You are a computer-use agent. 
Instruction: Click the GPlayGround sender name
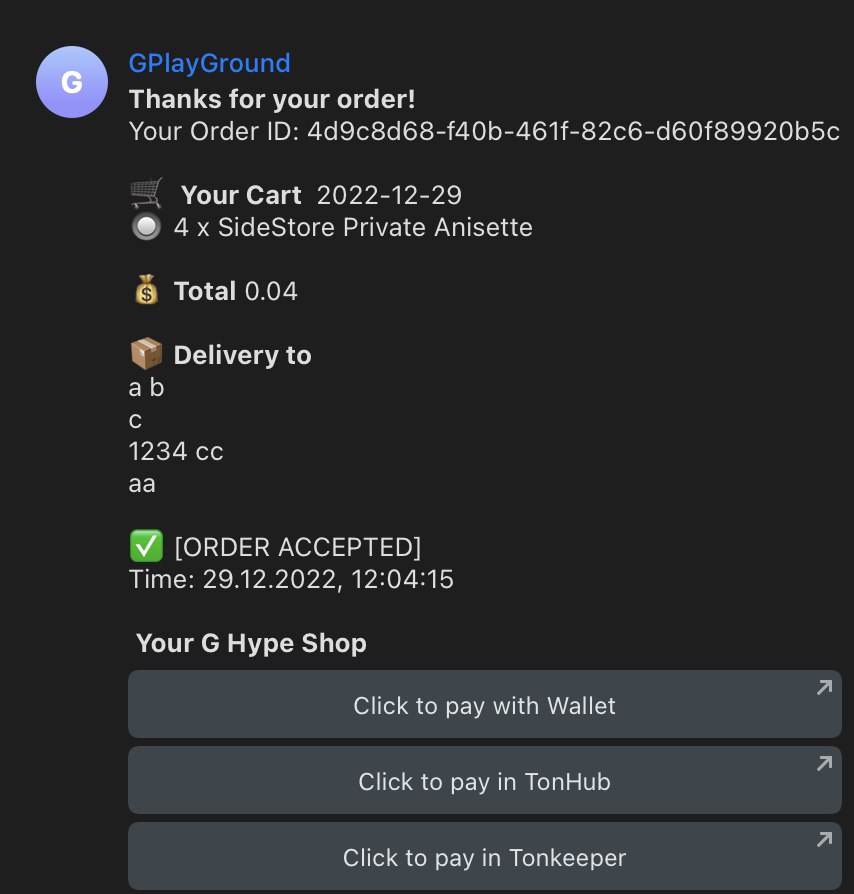coord(210,63)
